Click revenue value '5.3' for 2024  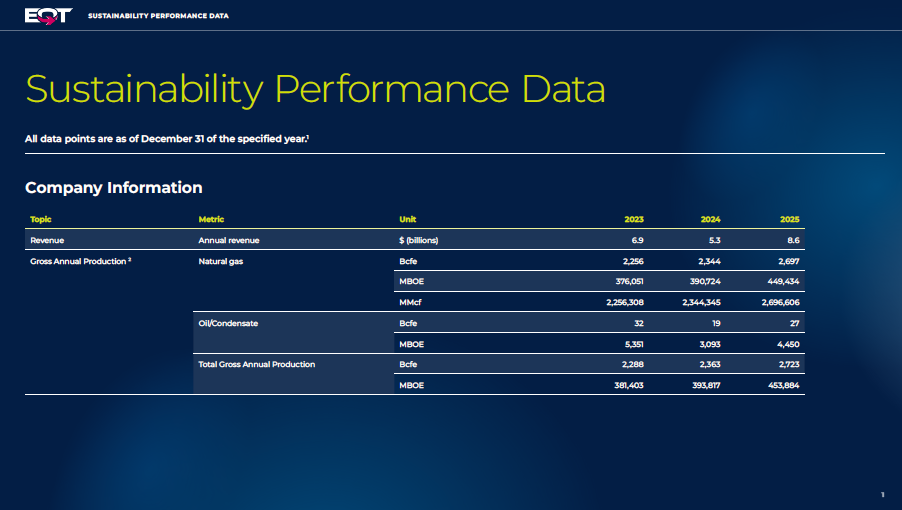click(x=714, y=240)
